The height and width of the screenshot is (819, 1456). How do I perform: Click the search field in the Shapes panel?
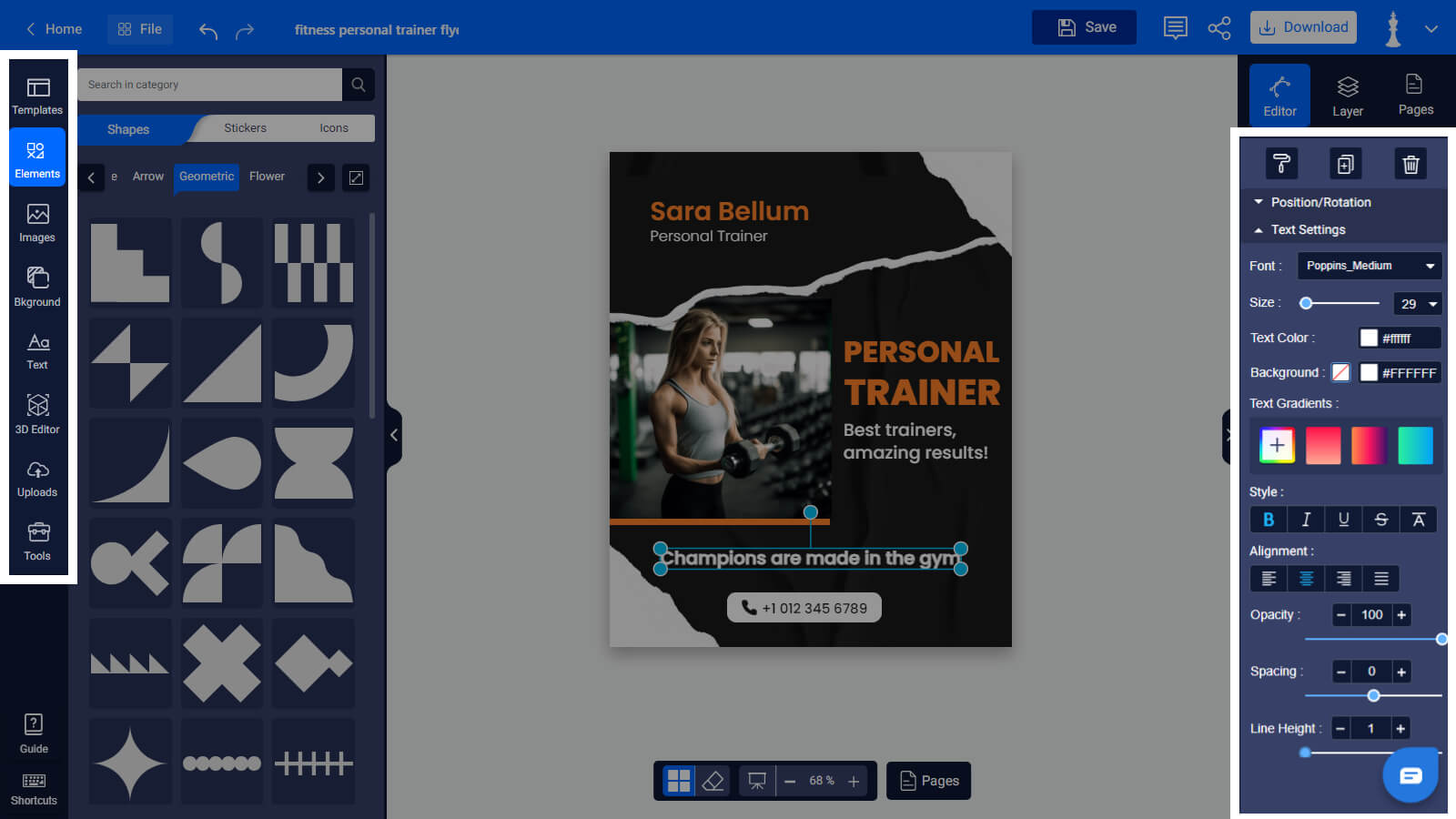click(209, 84)
